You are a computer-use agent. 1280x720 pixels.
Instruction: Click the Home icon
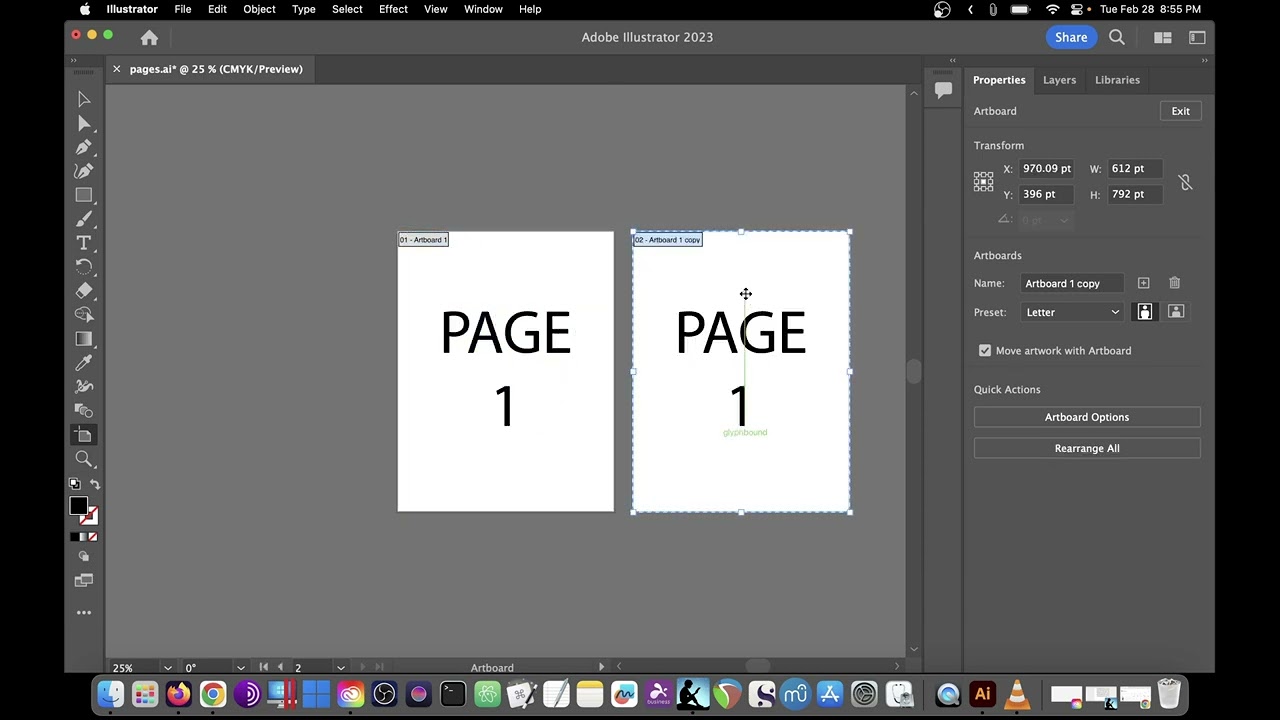point(149,37)
